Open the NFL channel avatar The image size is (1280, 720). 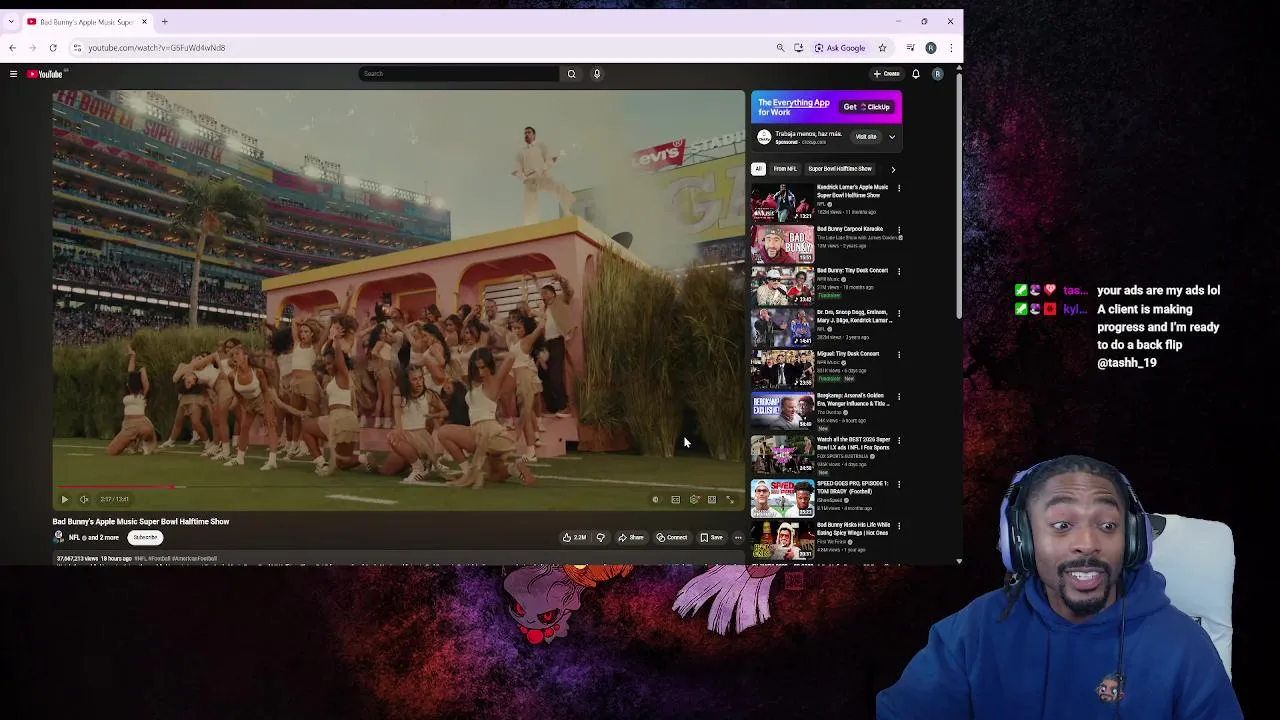(59, 537)
